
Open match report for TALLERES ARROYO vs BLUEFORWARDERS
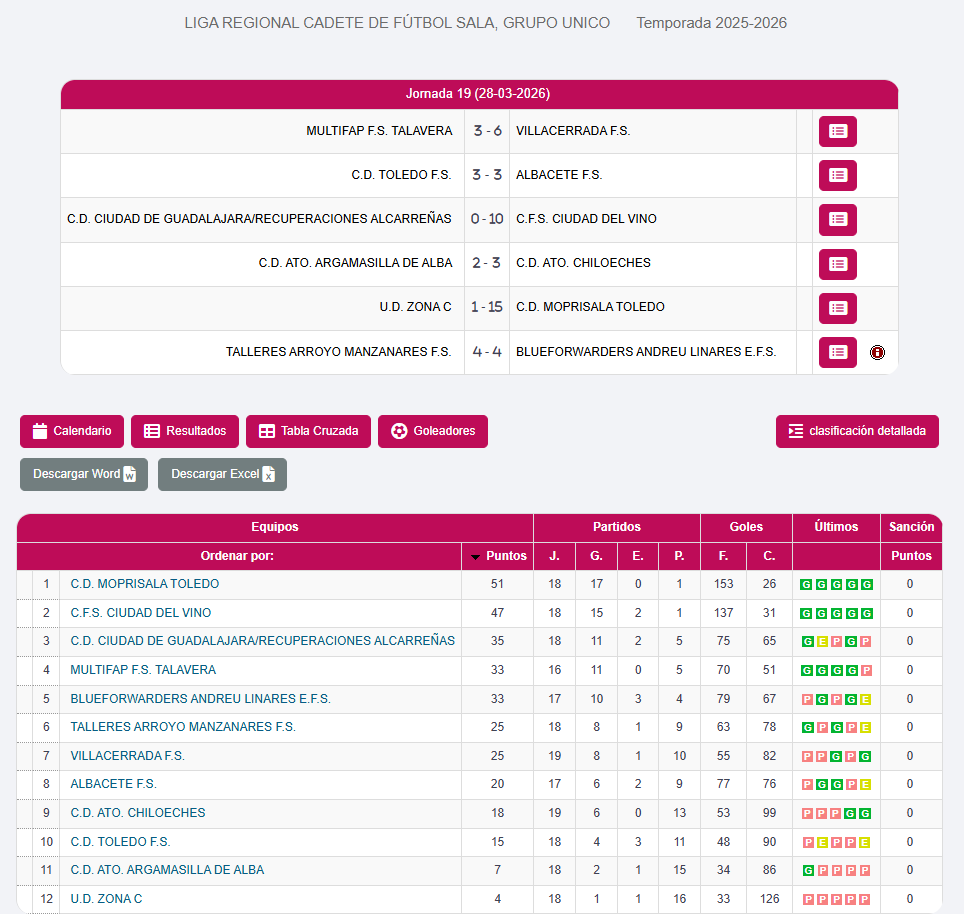tap(837, 352)
